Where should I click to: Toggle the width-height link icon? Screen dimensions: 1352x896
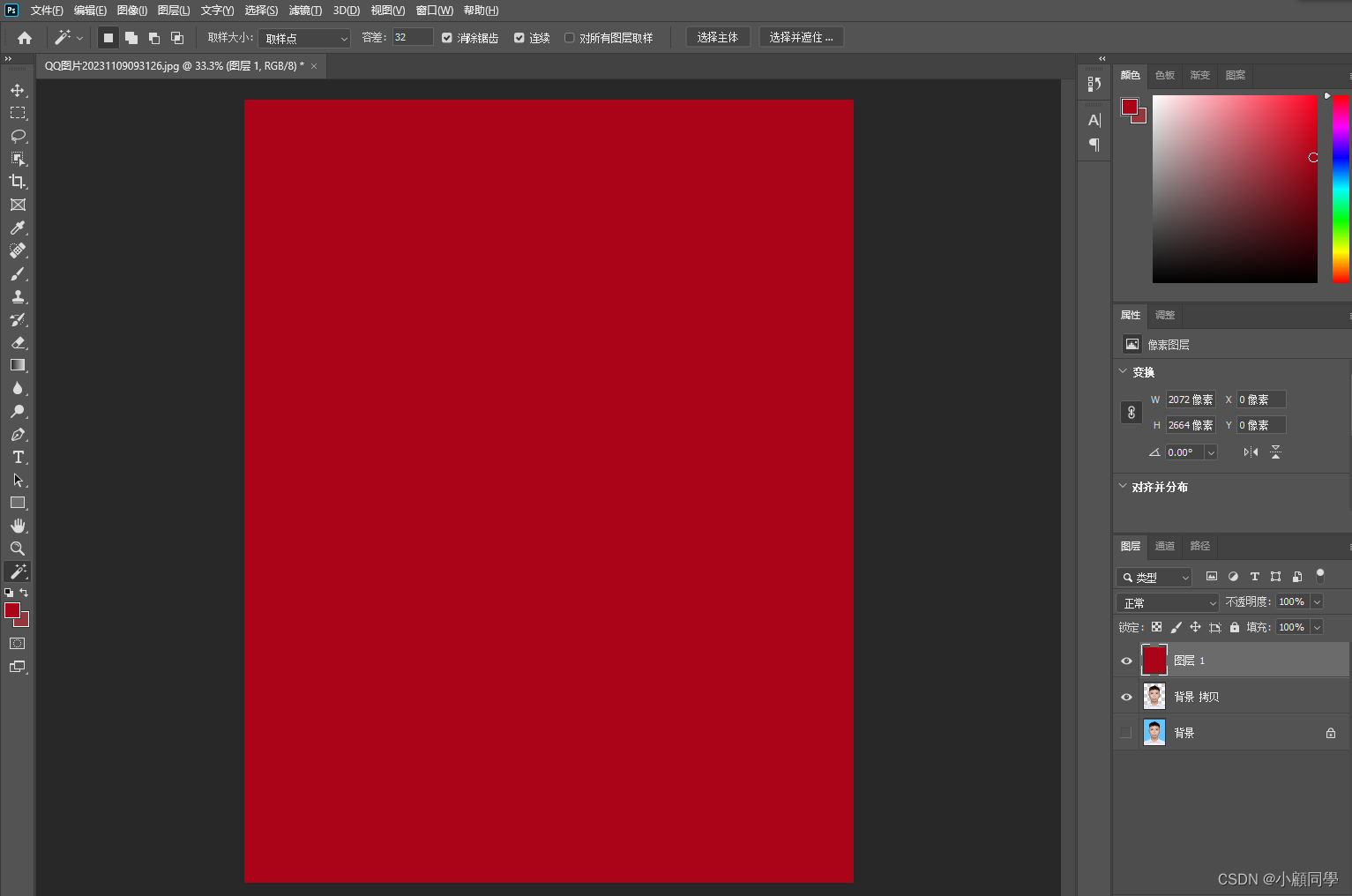point(1132,413)
